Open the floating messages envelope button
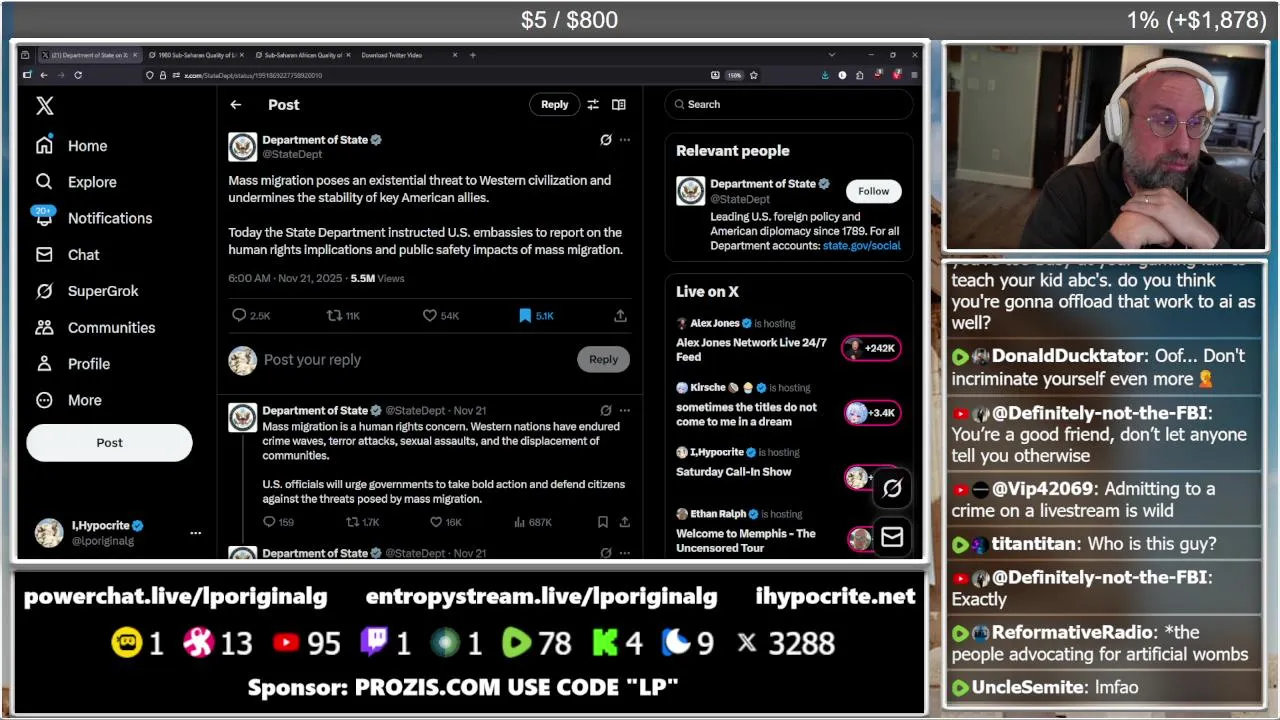The height and width of the screenshot is (720, 1280). [892, 538]
